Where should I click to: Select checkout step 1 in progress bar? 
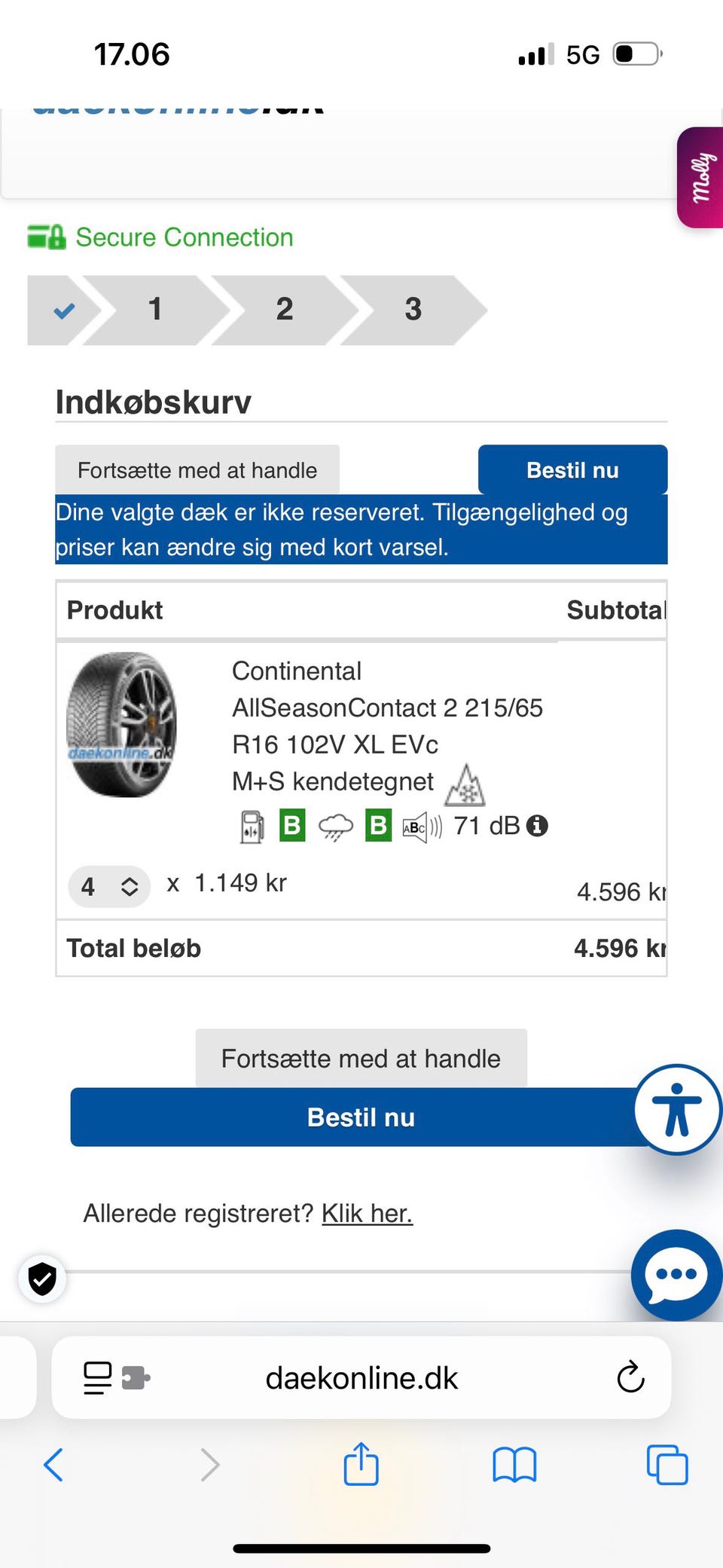tap(155, 309)
